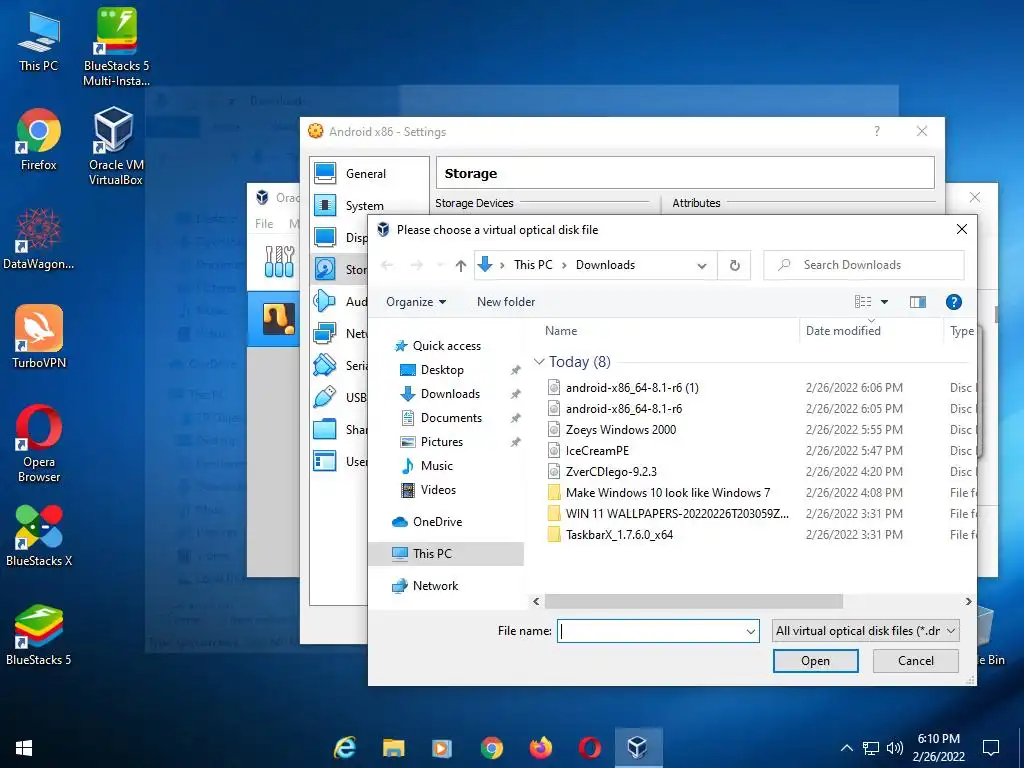The image size is (1024, 768).
Task: Click the New folder button
Action: pos(505,302)
